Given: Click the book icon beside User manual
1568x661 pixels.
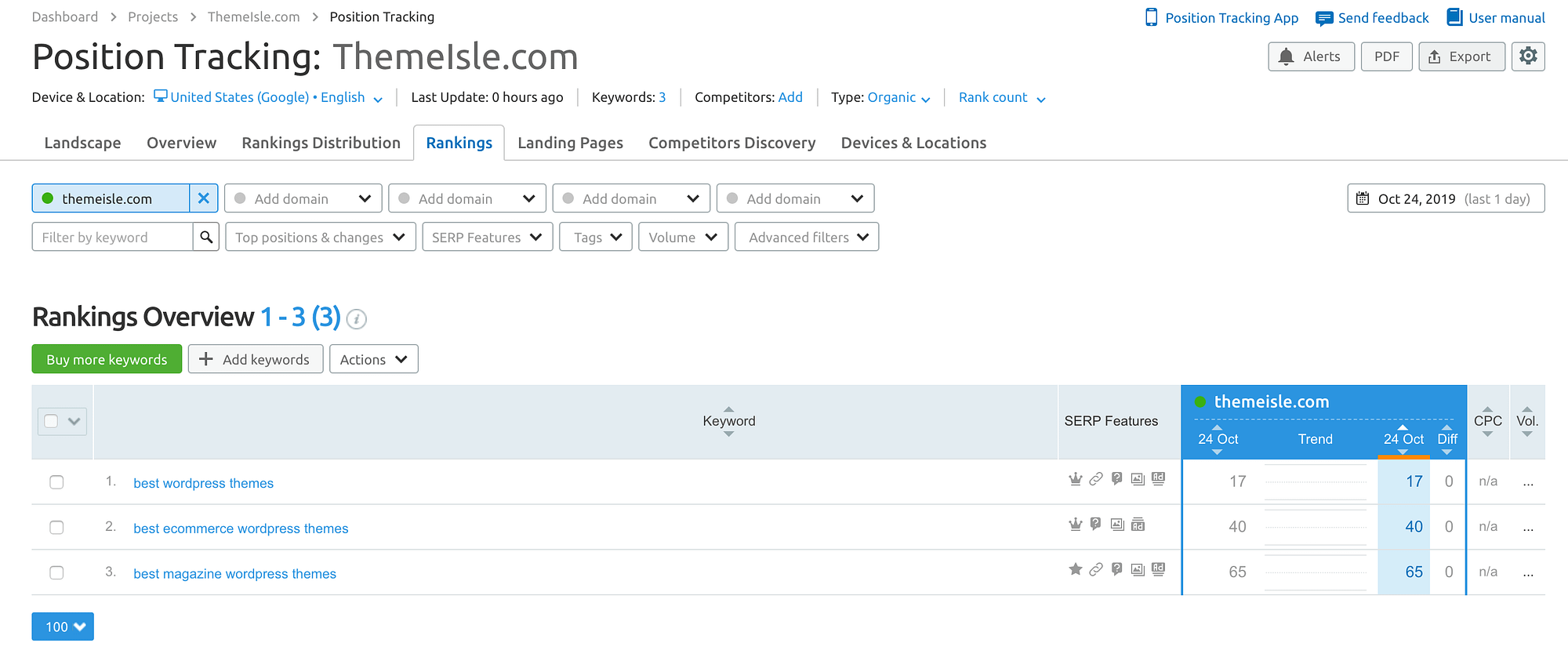Looking at the screenshot, I should coord(1454,17).
